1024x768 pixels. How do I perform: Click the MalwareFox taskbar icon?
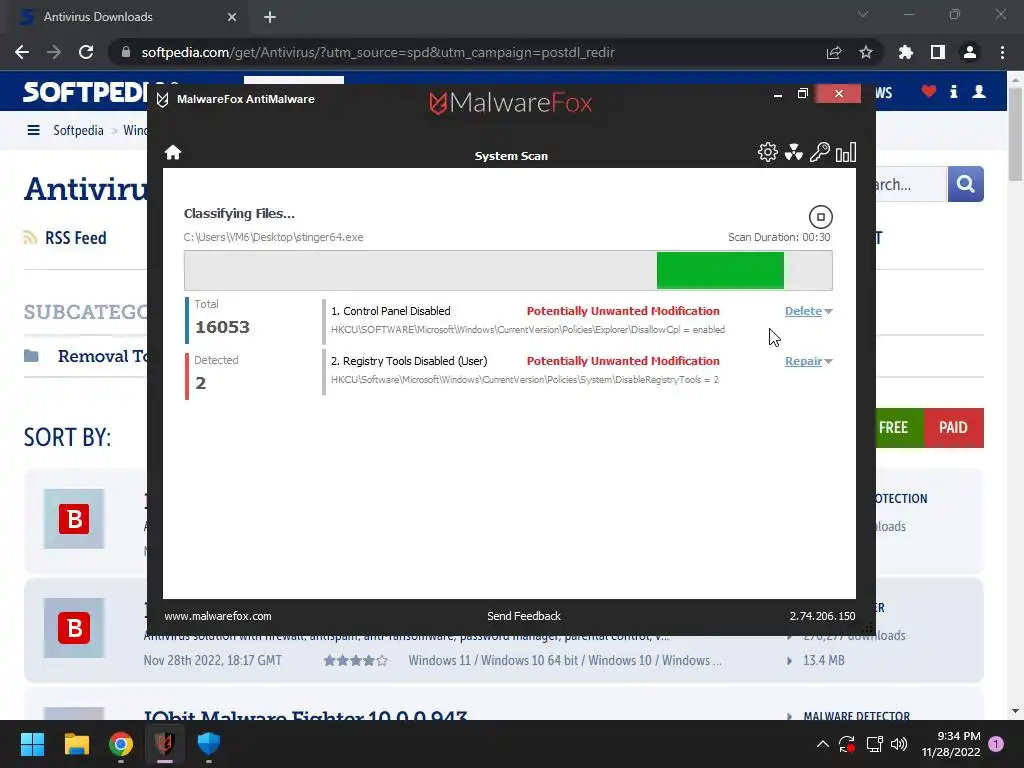click(x=165, y=744)
